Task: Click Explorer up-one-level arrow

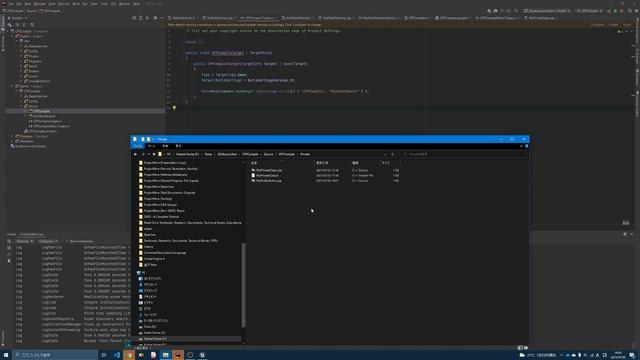Action: click(x=154, y=154)
